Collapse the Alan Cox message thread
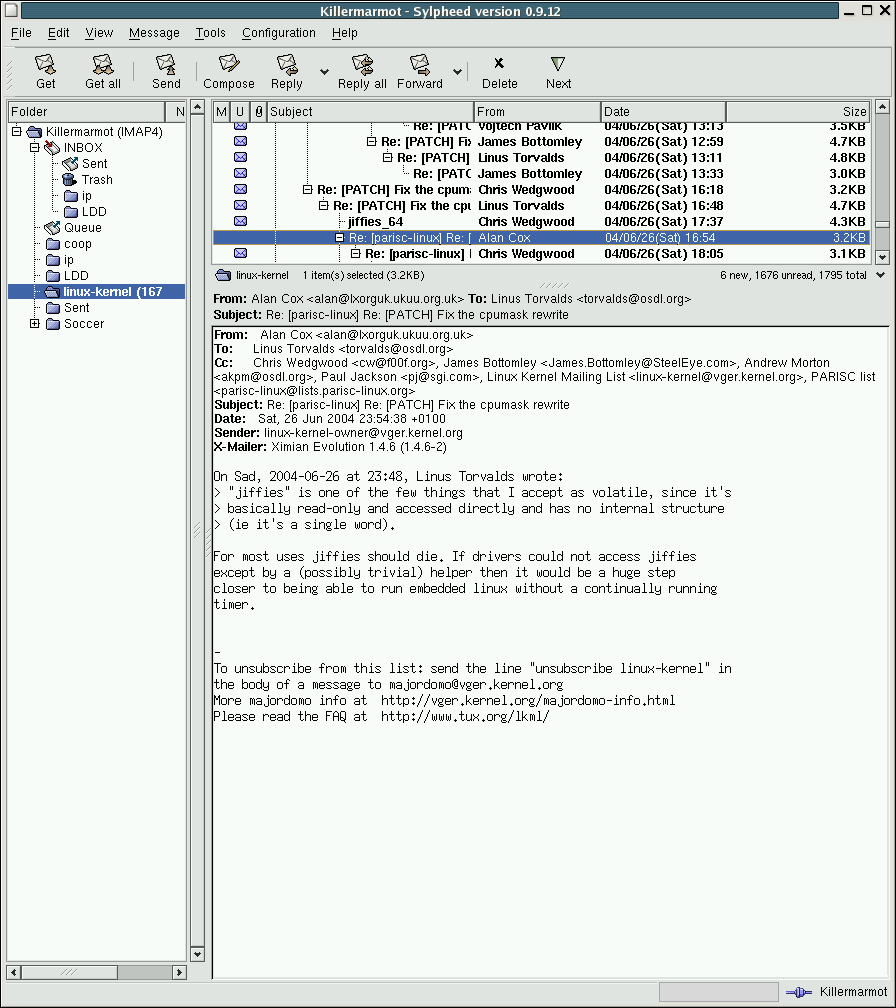896x1008 pixels. tap(339, 238)
